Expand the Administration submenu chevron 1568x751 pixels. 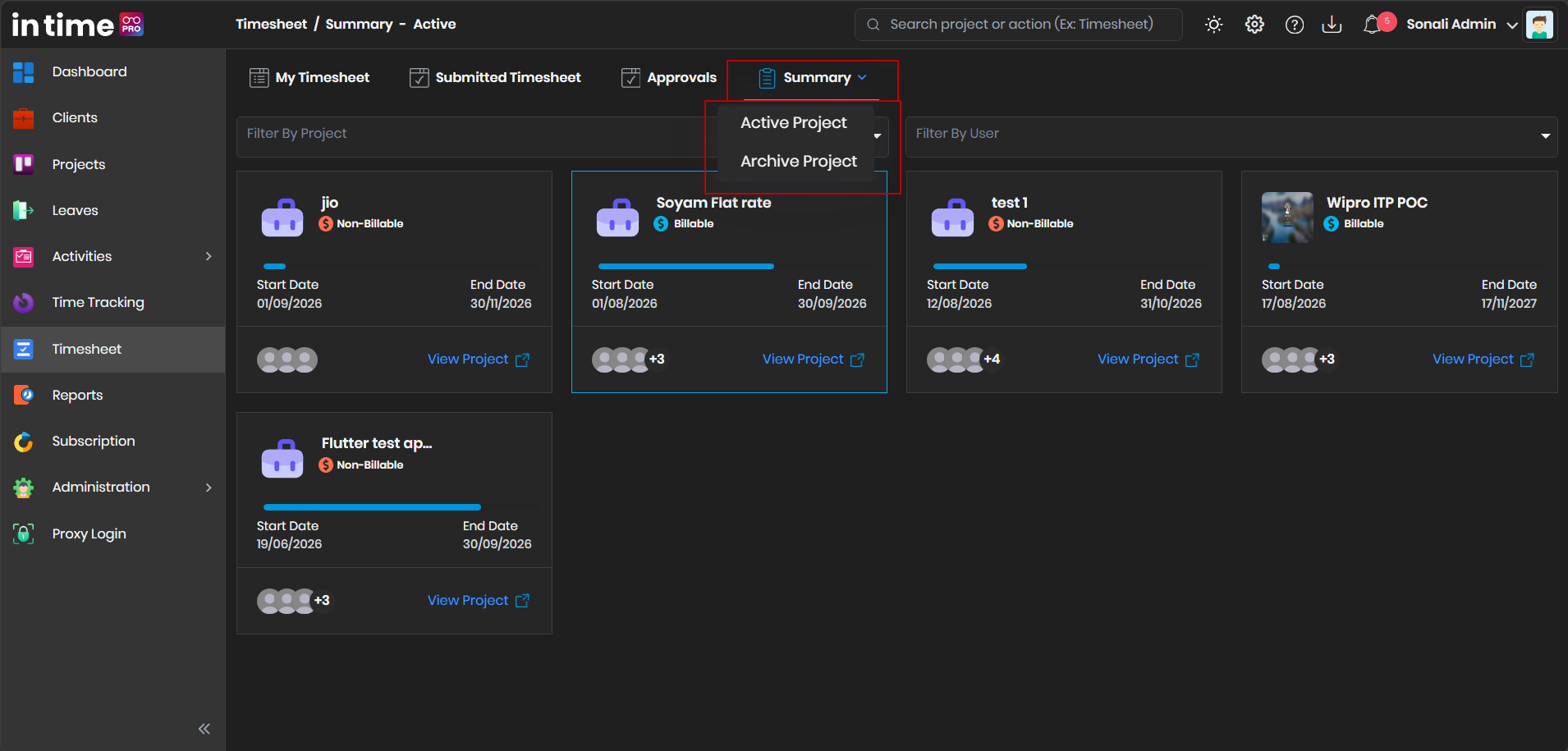[209, 488]
